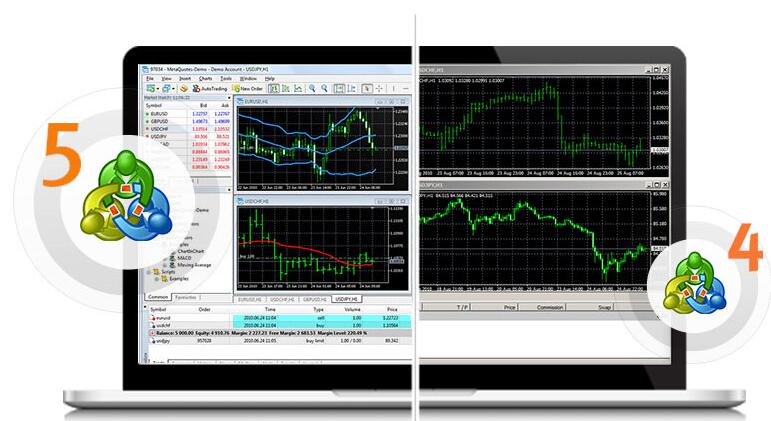The image size is (771, 421).
Task: Open the new chart dropdown arrow
Action: [157, 88]
